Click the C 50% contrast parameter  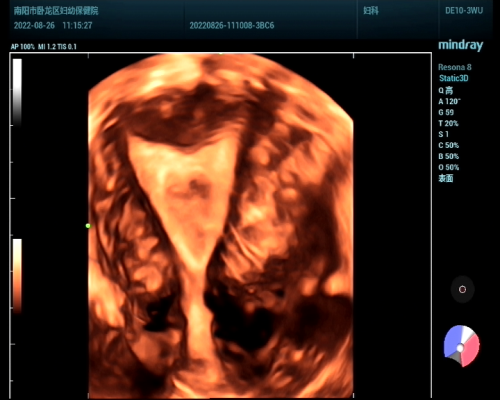point(449,145)
